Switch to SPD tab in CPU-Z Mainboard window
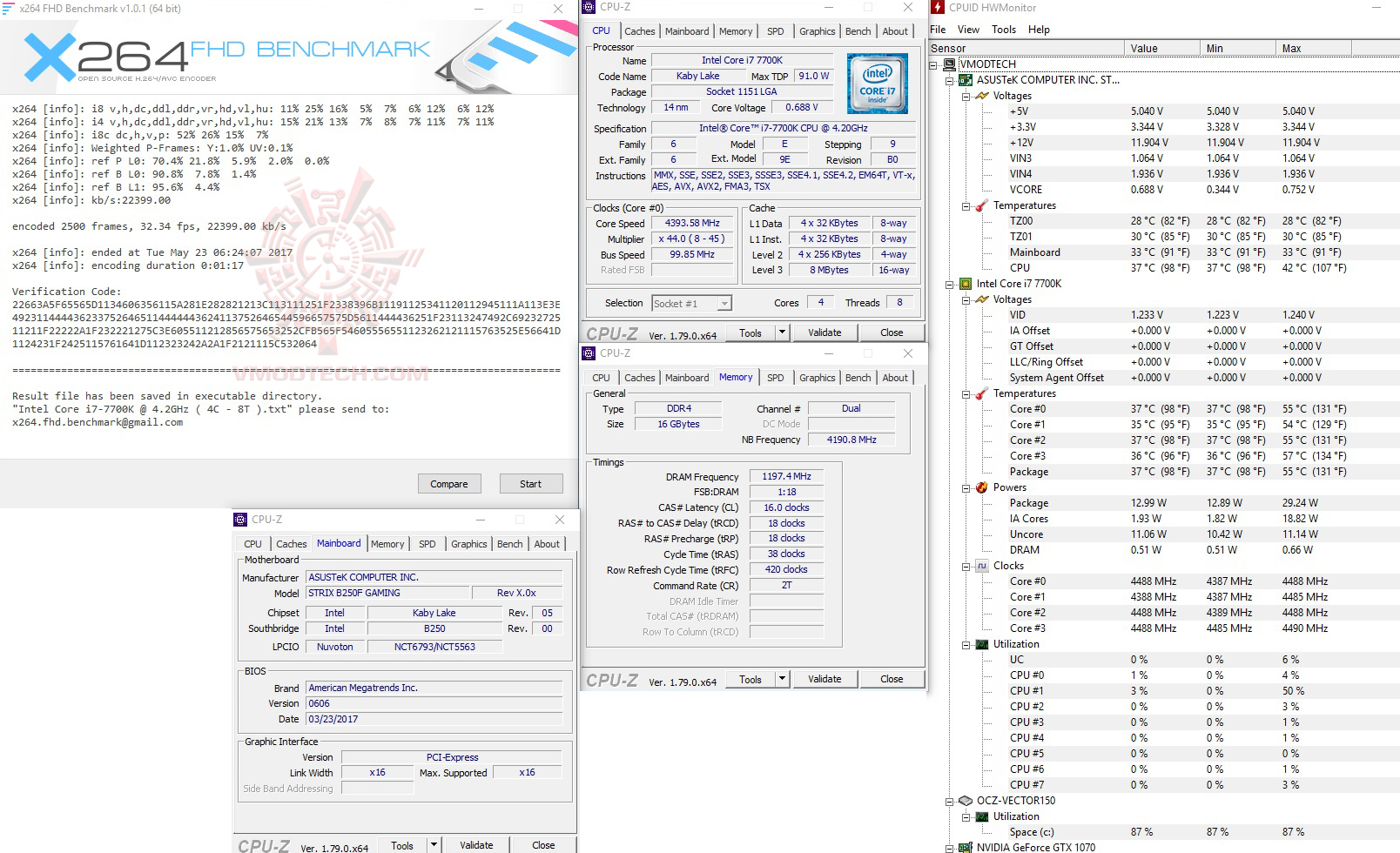Screen dimensions: 1400x853 [x=427, y=544]
